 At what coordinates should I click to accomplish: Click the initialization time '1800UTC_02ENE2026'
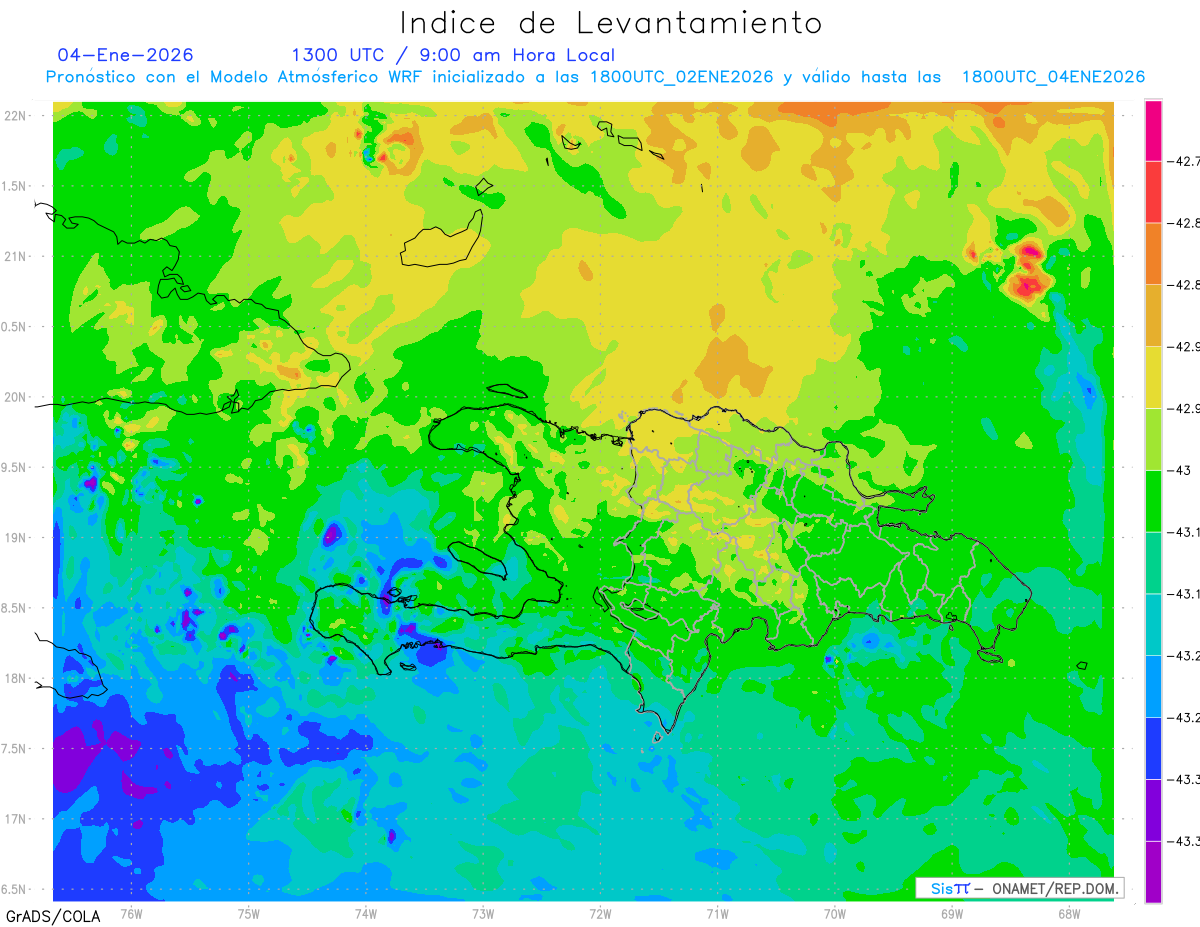pos(682,77)
